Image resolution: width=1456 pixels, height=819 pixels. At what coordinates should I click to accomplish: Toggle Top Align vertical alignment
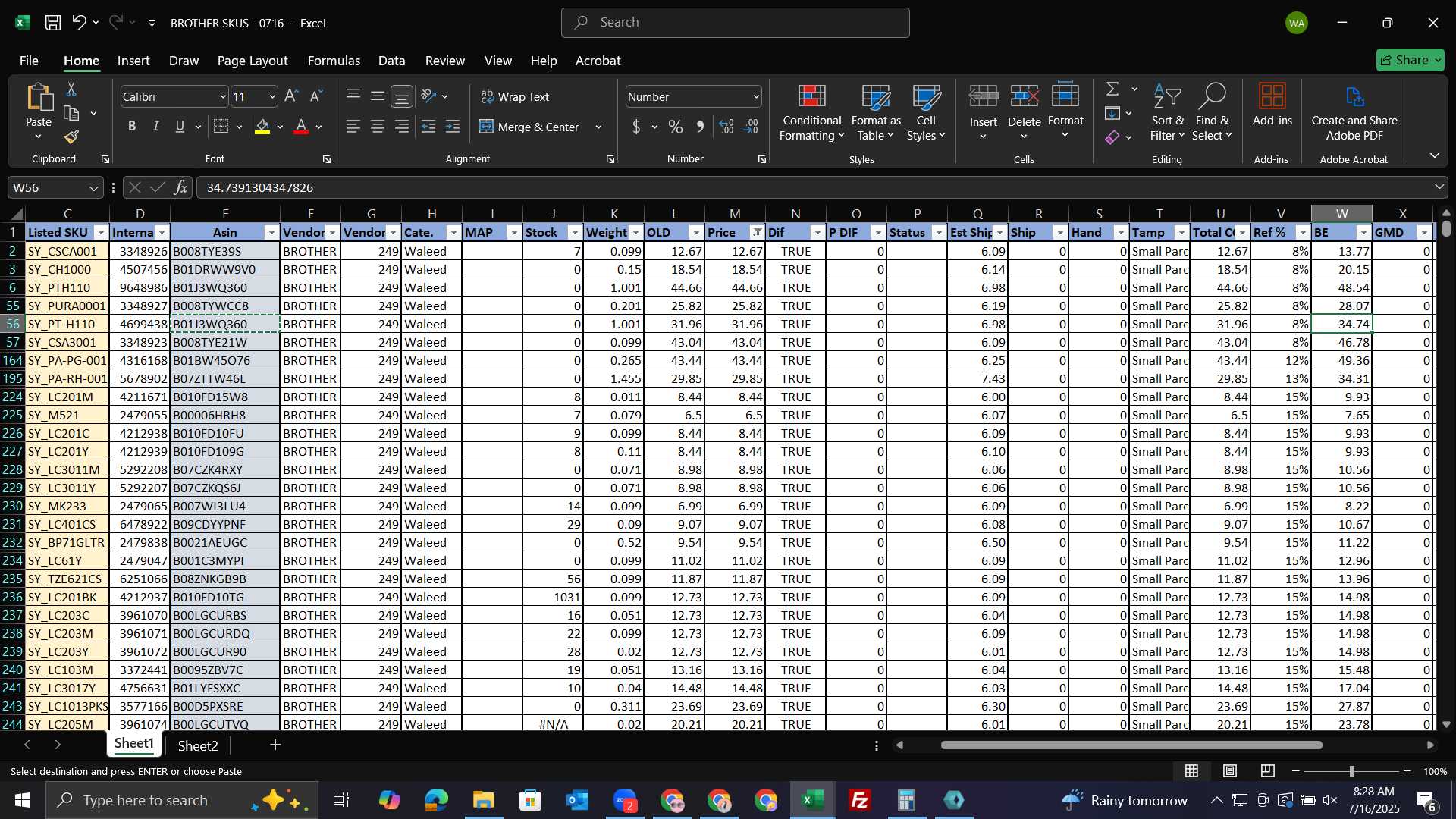pyautogui.click(x=353, y=96)
